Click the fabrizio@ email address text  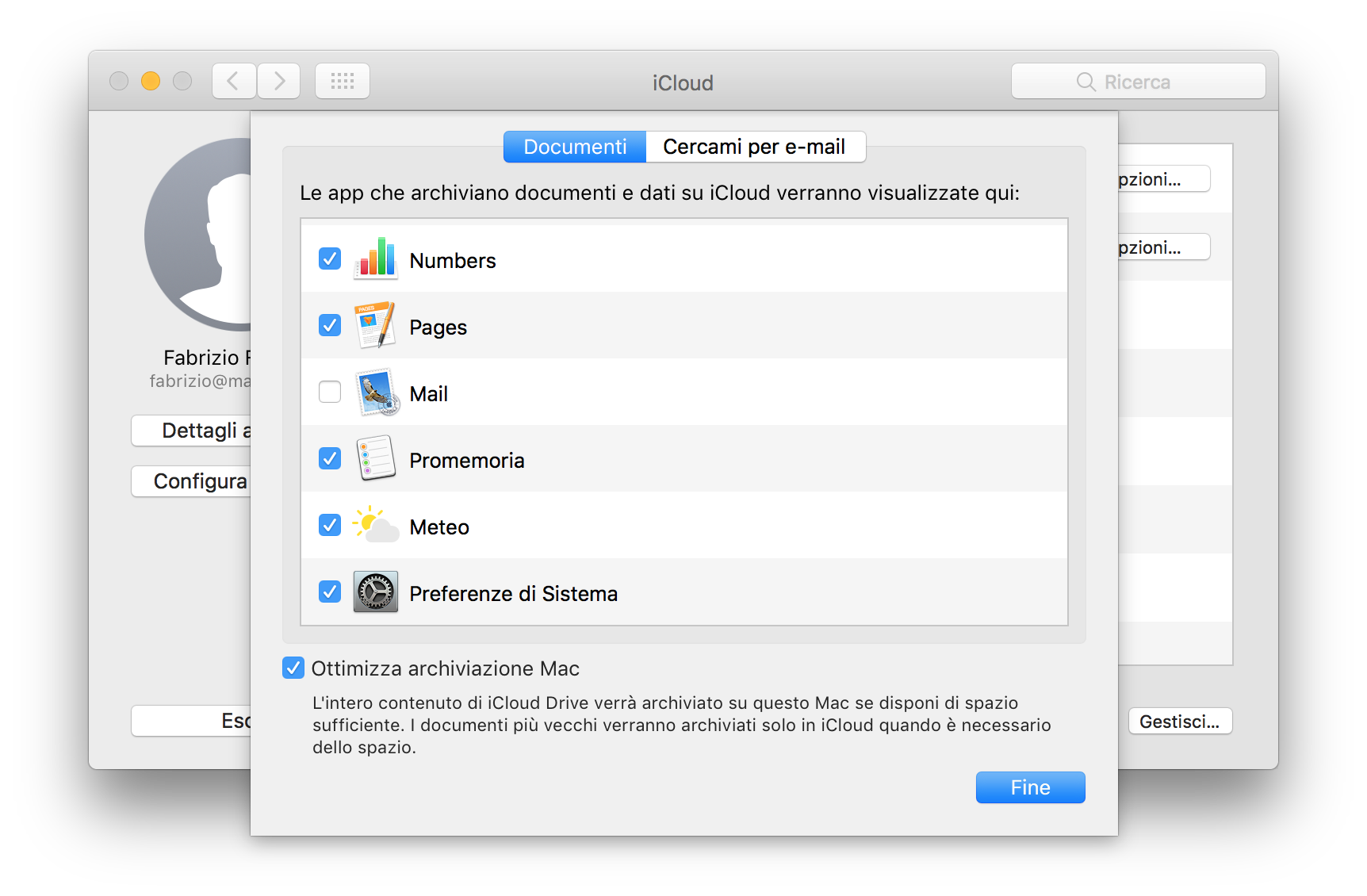click(200, 381)
